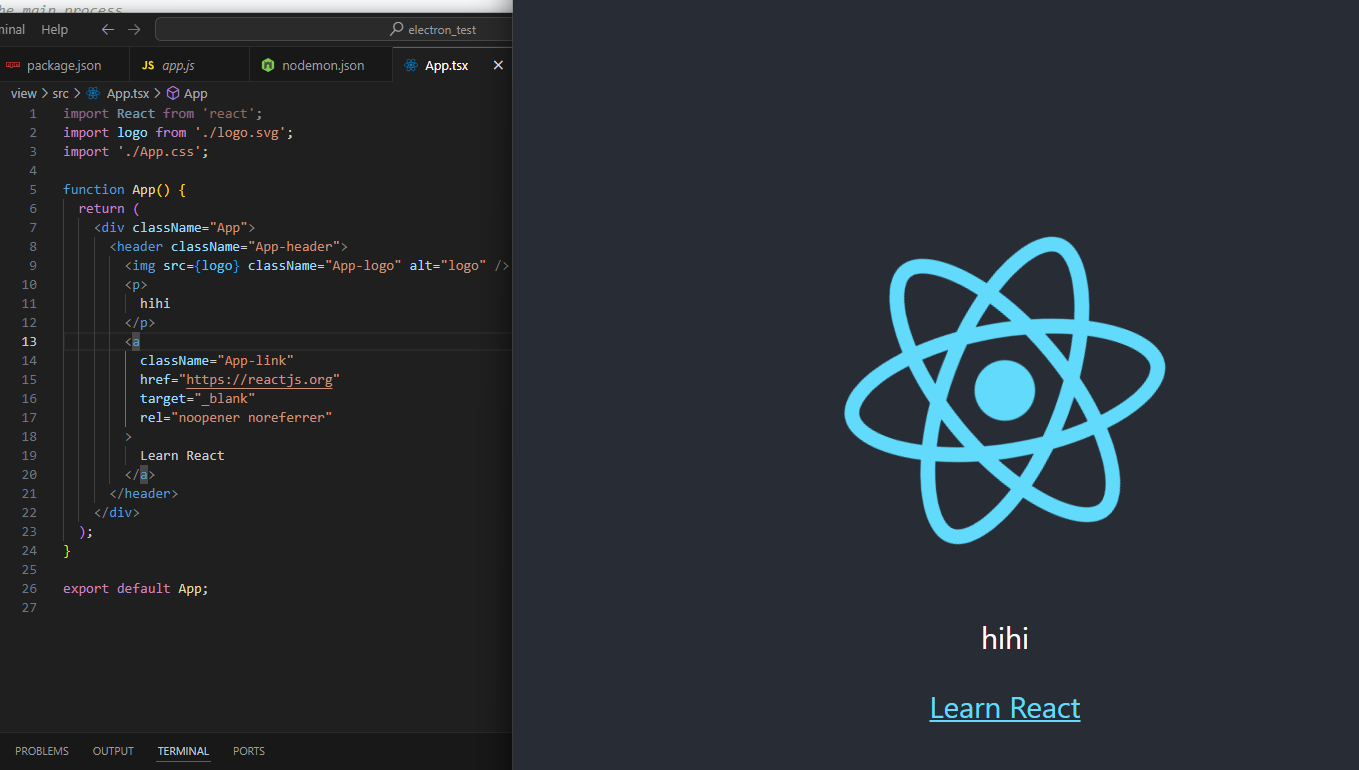This screenshot has width=1359, height=770.
Task: Select the App.tsx breadcrumb
Action: coord(128,93)
